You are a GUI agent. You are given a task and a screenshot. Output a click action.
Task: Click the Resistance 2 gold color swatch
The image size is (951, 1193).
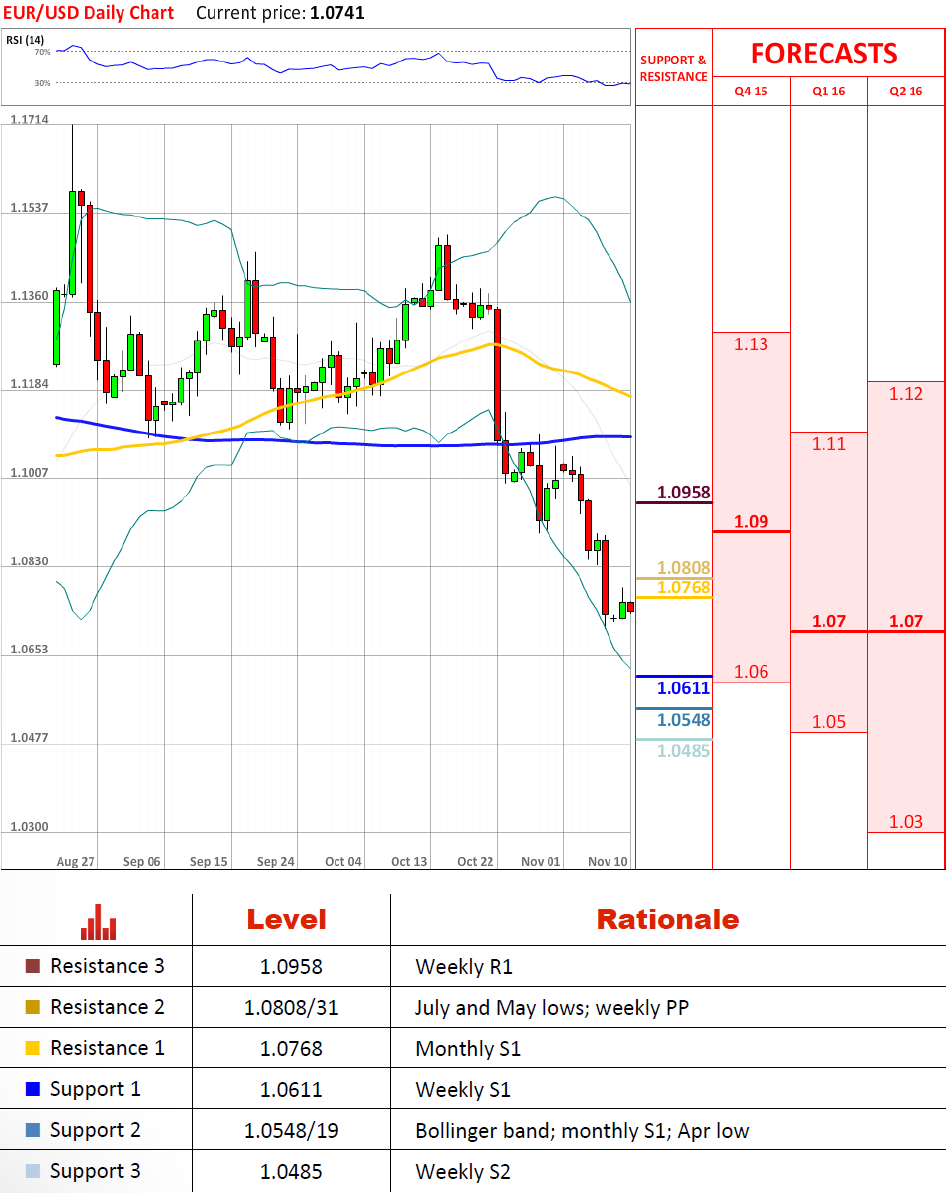[33, 1007]
